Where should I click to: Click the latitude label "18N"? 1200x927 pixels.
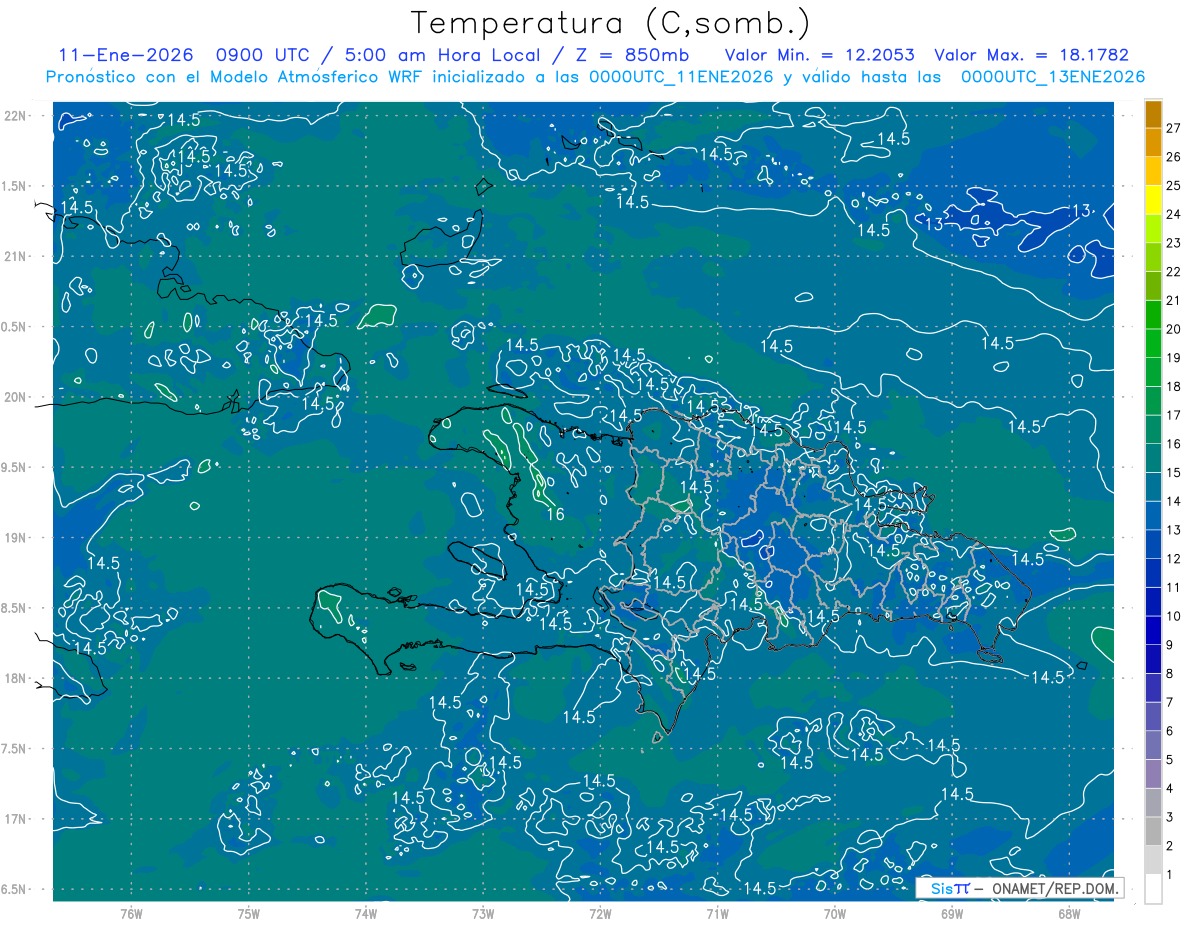pos(16,679)
